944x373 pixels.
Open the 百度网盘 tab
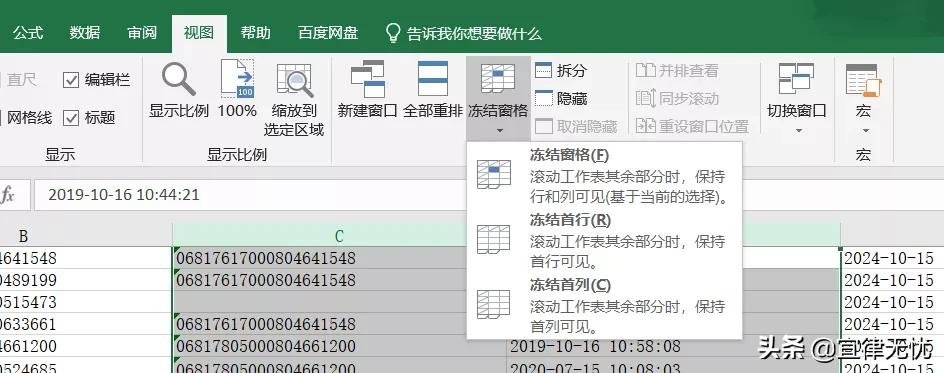coord(328,33)
